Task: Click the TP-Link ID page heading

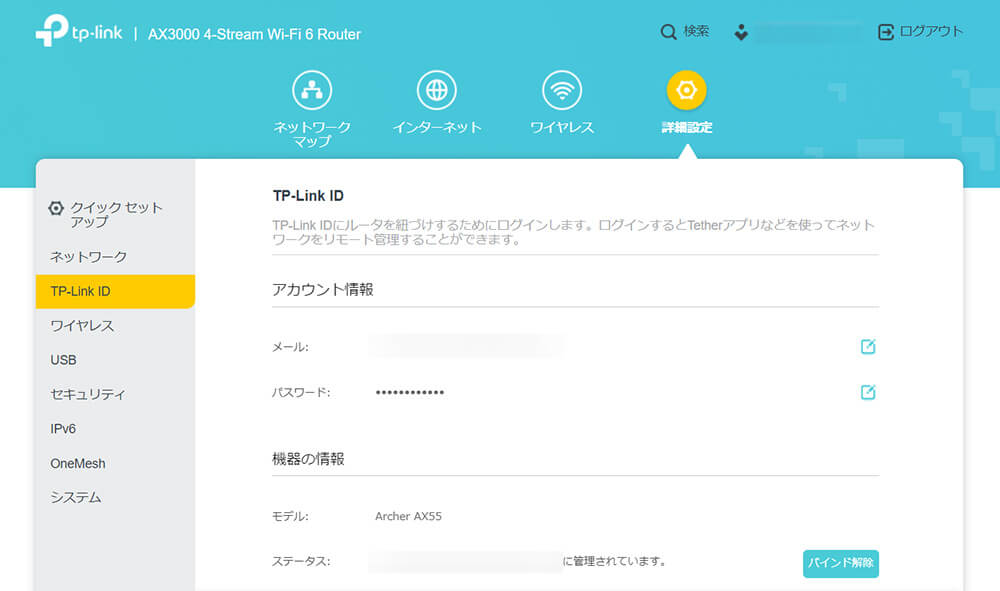Action: tap(308, 196)
